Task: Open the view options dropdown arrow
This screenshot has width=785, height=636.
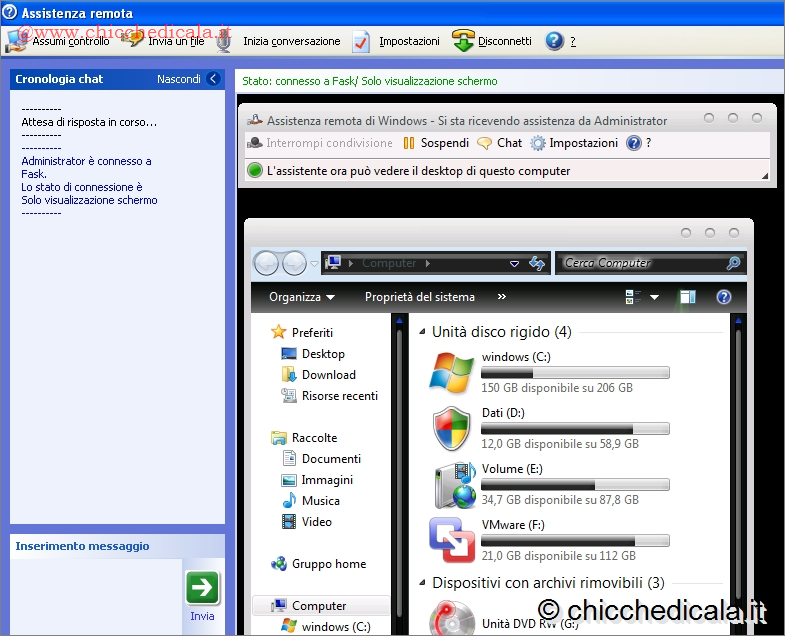Action: pos(655,297)
